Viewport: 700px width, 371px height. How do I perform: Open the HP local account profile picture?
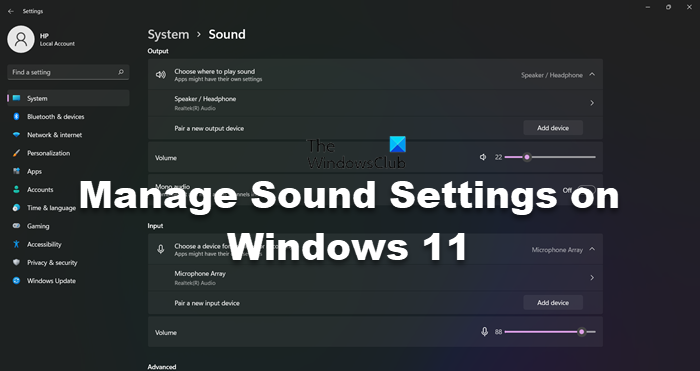[x=21, y=39]
